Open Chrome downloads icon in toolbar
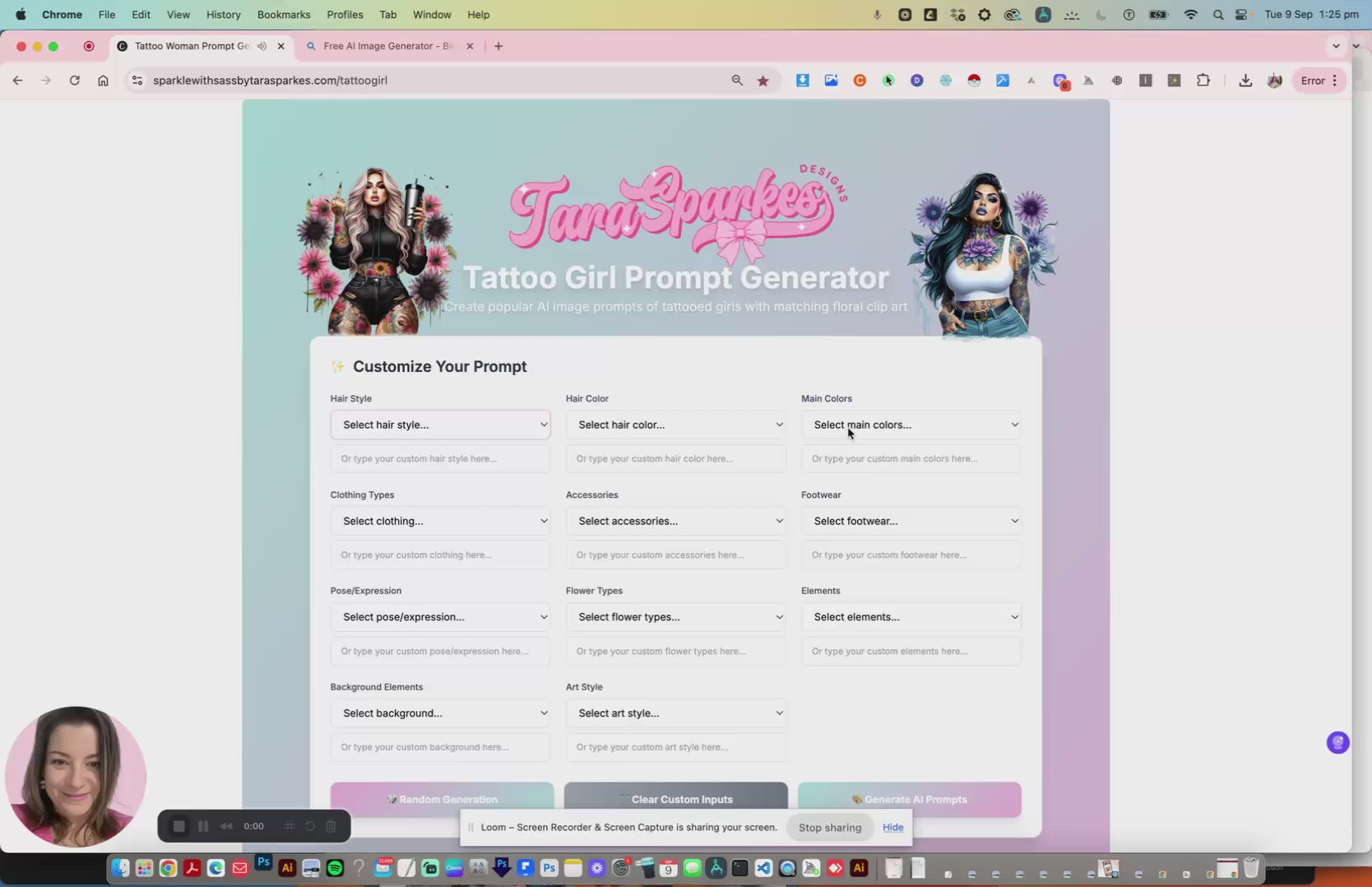The image size is (1372, 887). point(1245,81)
